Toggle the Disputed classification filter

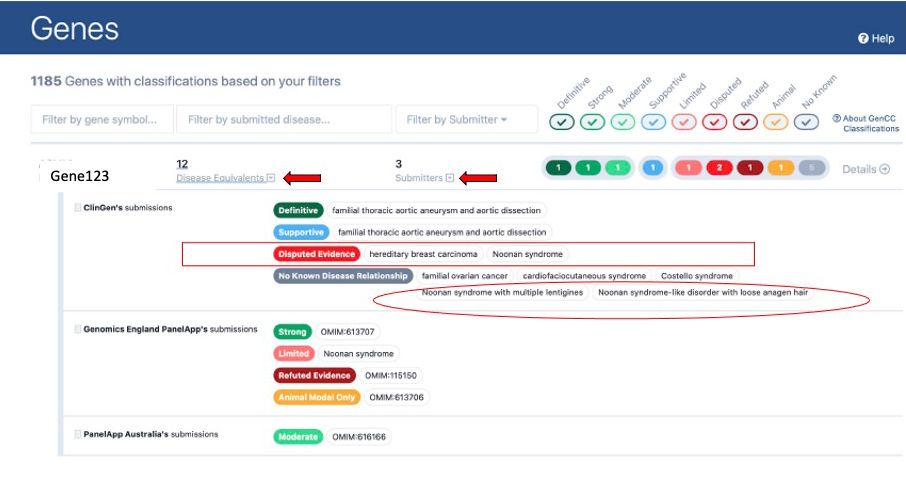[715, 122]
